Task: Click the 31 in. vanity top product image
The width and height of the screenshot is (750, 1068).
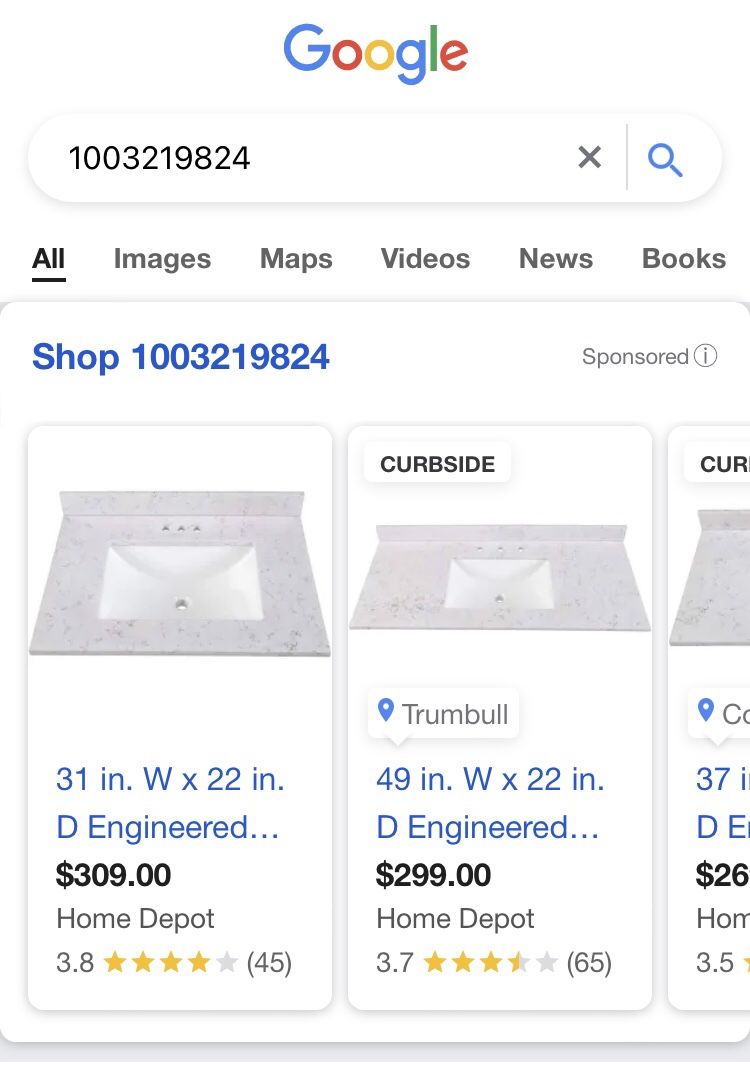Action: click(x=180, y=572)
